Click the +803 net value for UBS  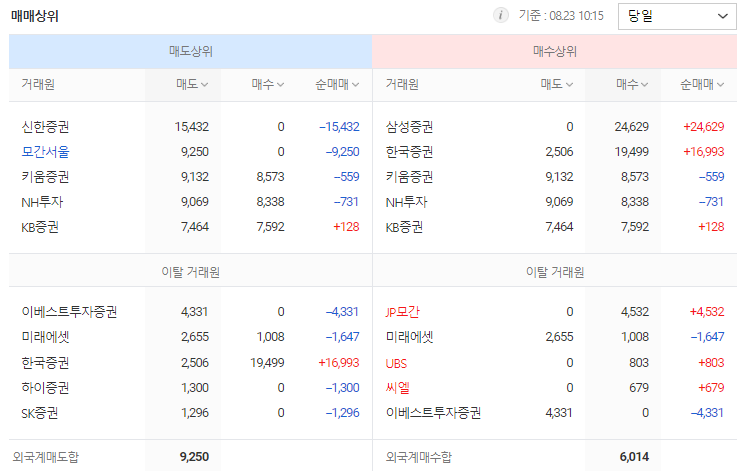(x=711, y=363)
